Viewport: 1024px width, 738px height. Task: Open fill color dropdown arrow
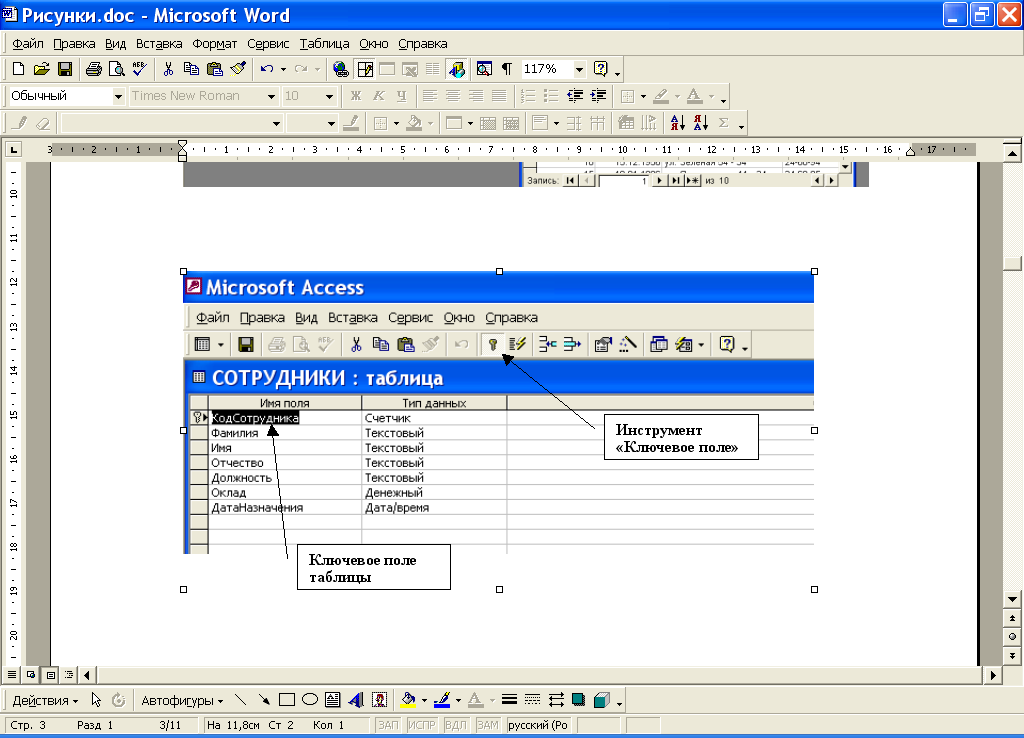point(424,701)
